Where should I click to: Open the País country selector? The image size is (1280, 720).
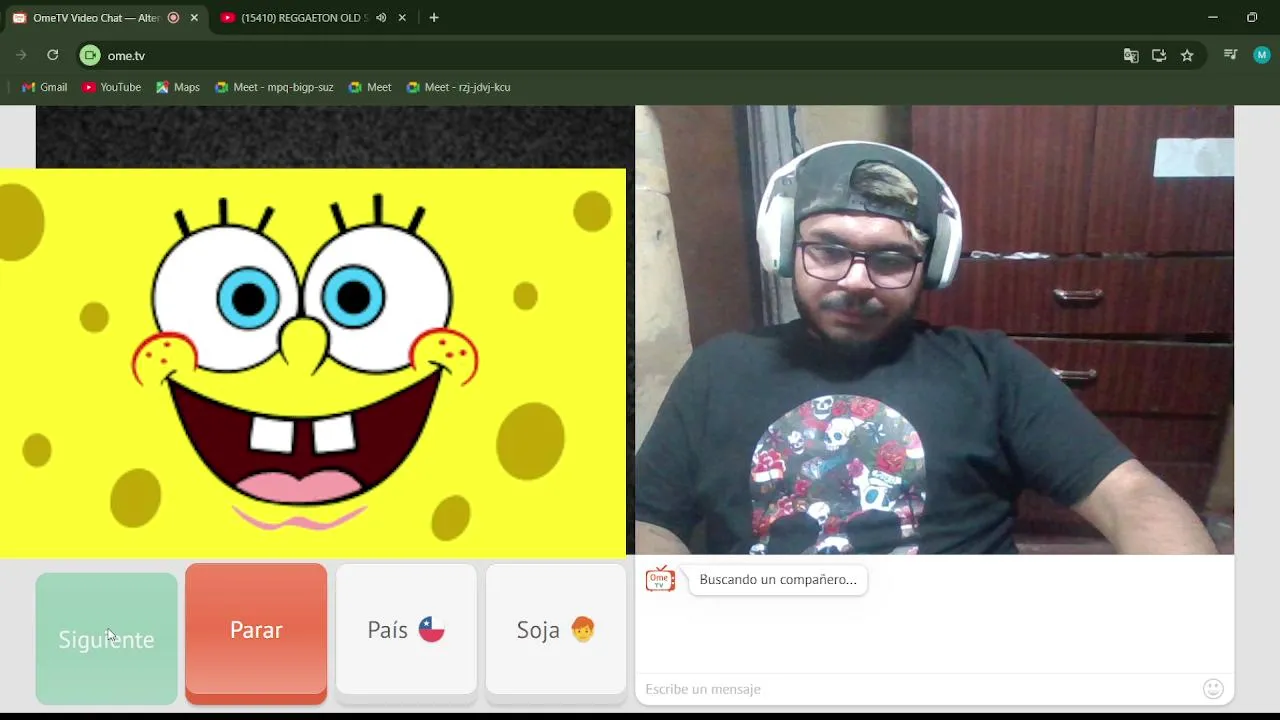[406, 630]
